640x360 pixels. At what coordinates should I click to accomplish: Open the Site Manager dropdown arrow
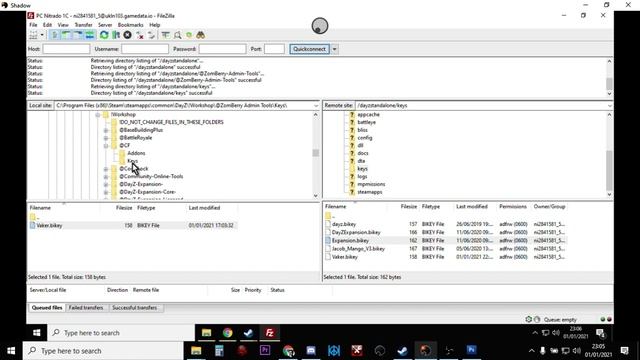pyautogui.click(x=42, y=35)
